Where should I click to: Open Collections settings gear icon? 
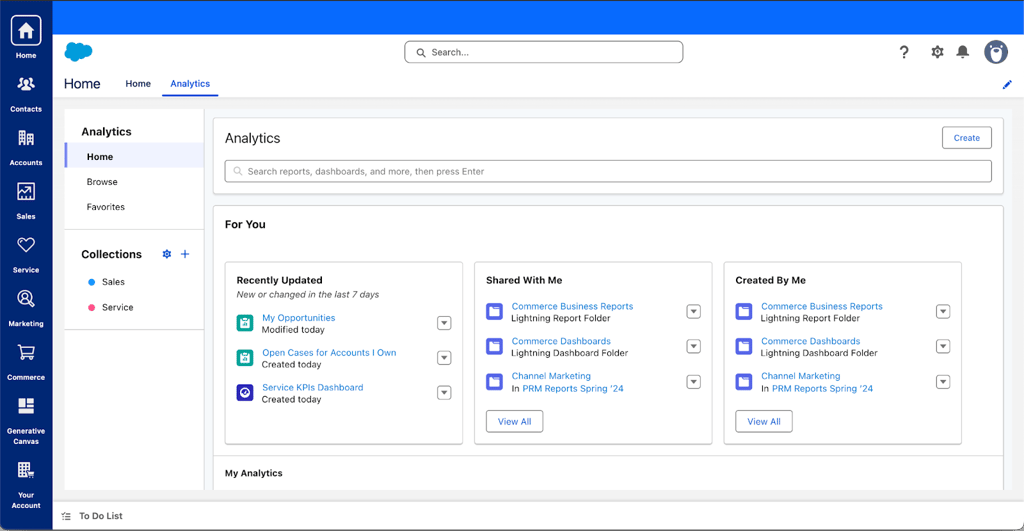[167, 254]
